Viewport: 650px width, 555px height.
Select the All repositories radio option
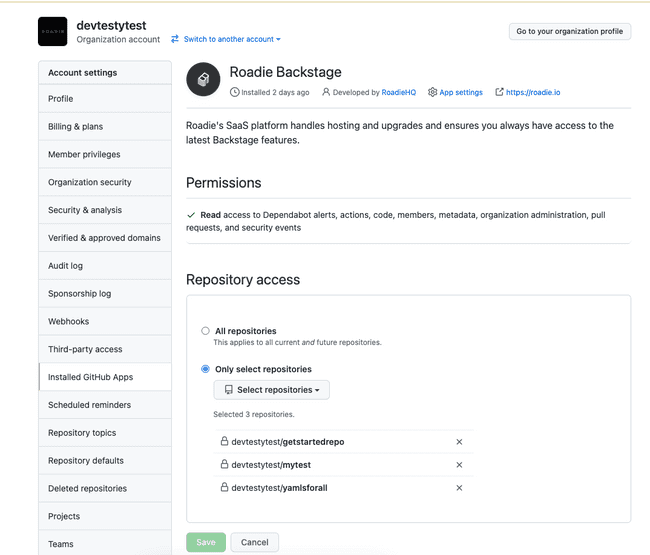(x=205, y=331)
